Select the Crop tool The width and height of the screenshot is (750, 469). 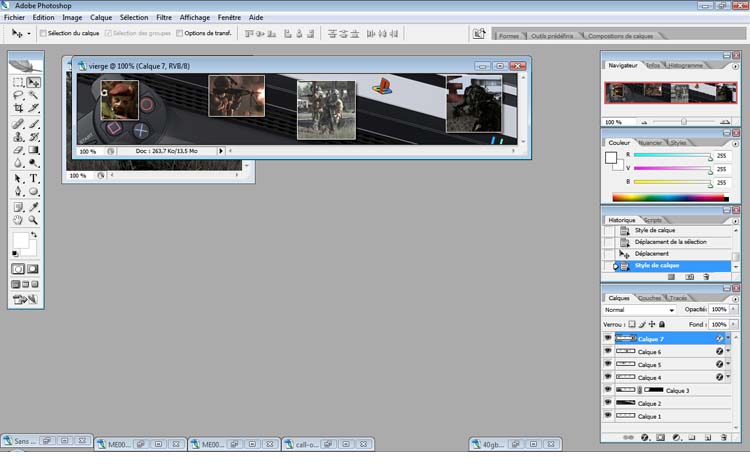tap(18, 108)
